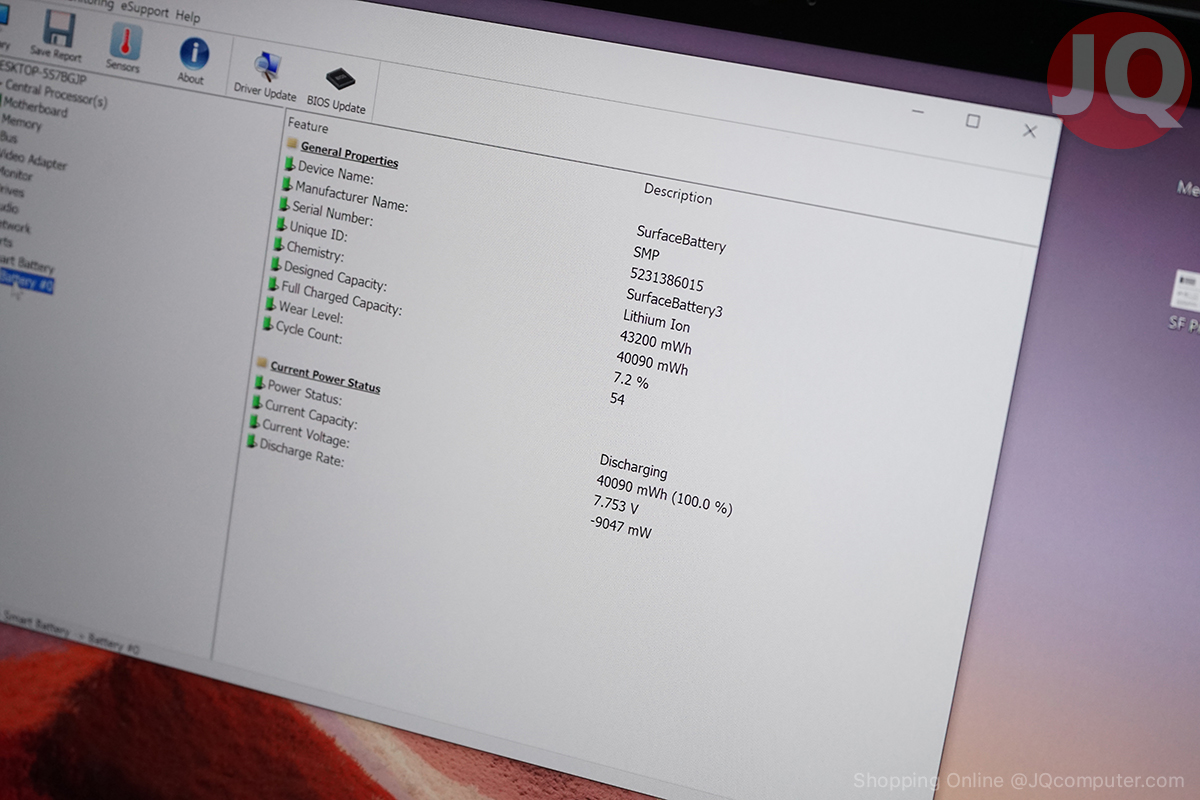Screen dimensions: 1200x800
Task: Click the Current Power Status section heading
Action: click(x=325, y=376)
